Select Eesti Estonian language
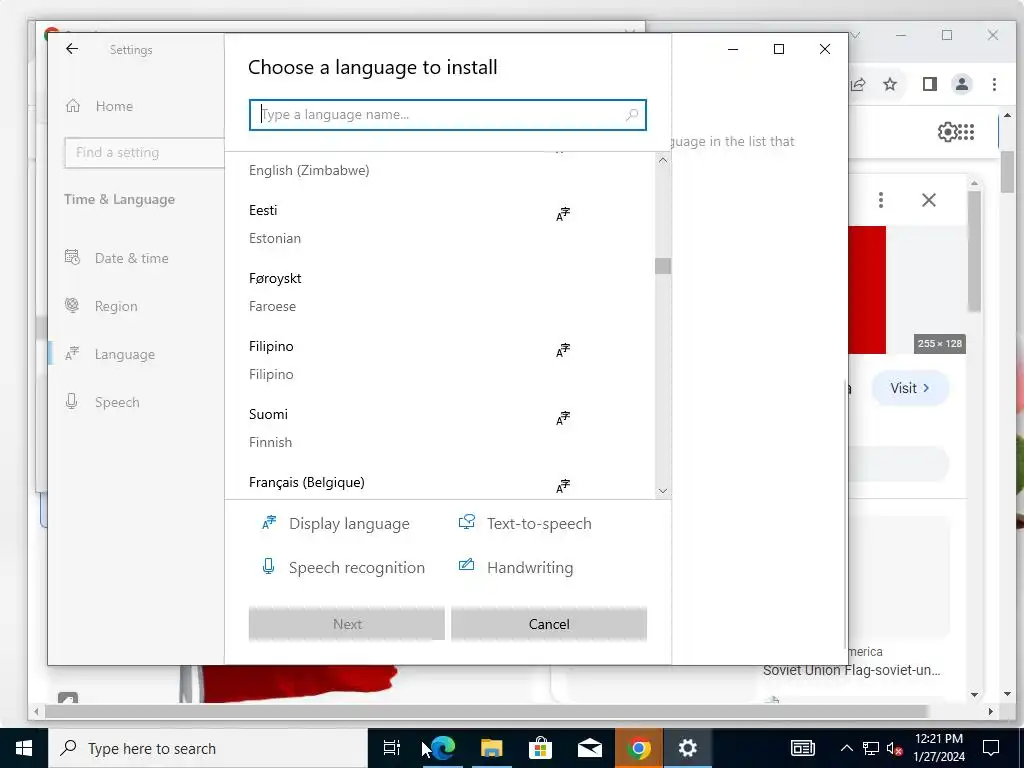 coord(439,224)
